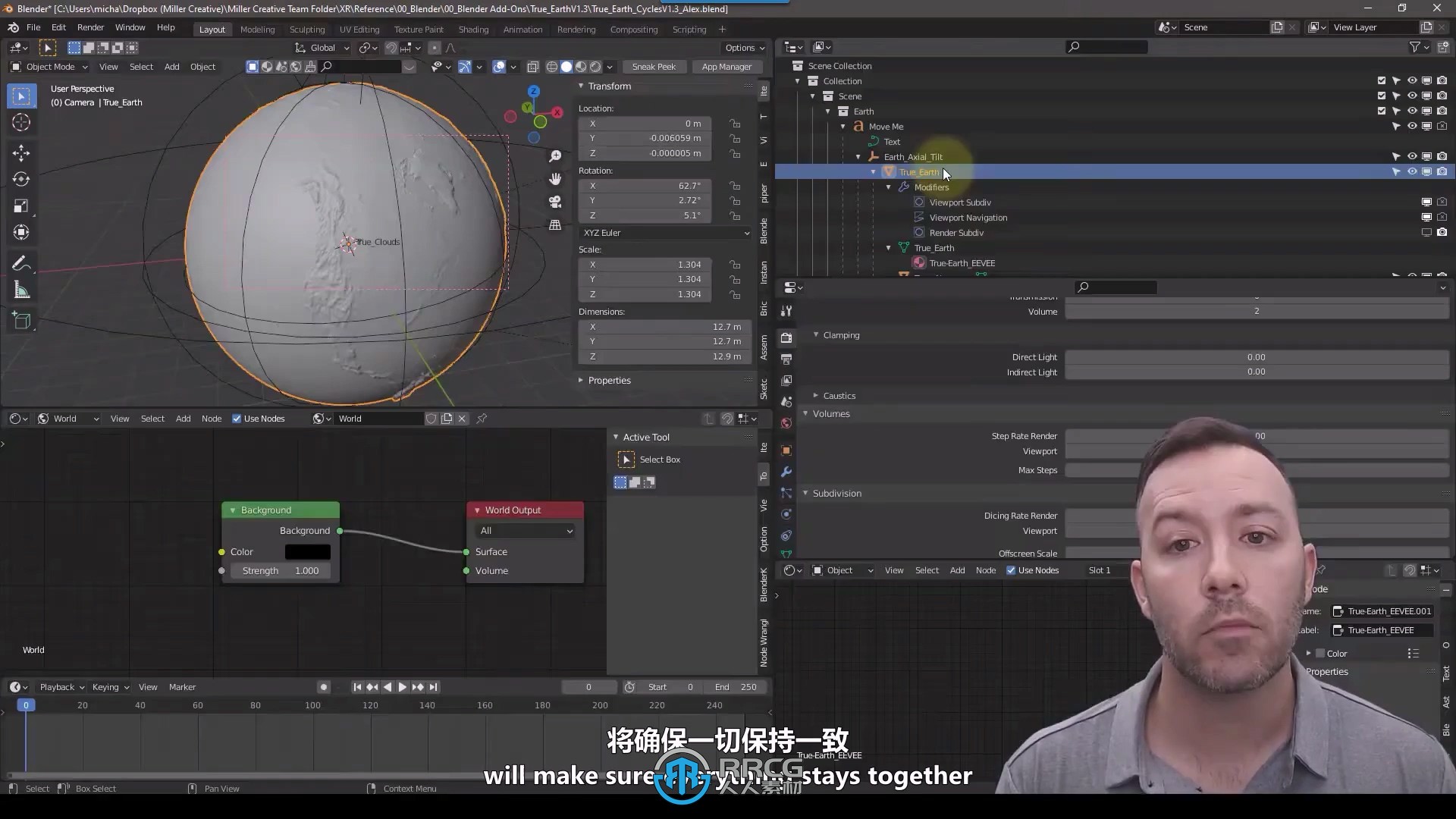Click outliner search field

(1106, 47)
